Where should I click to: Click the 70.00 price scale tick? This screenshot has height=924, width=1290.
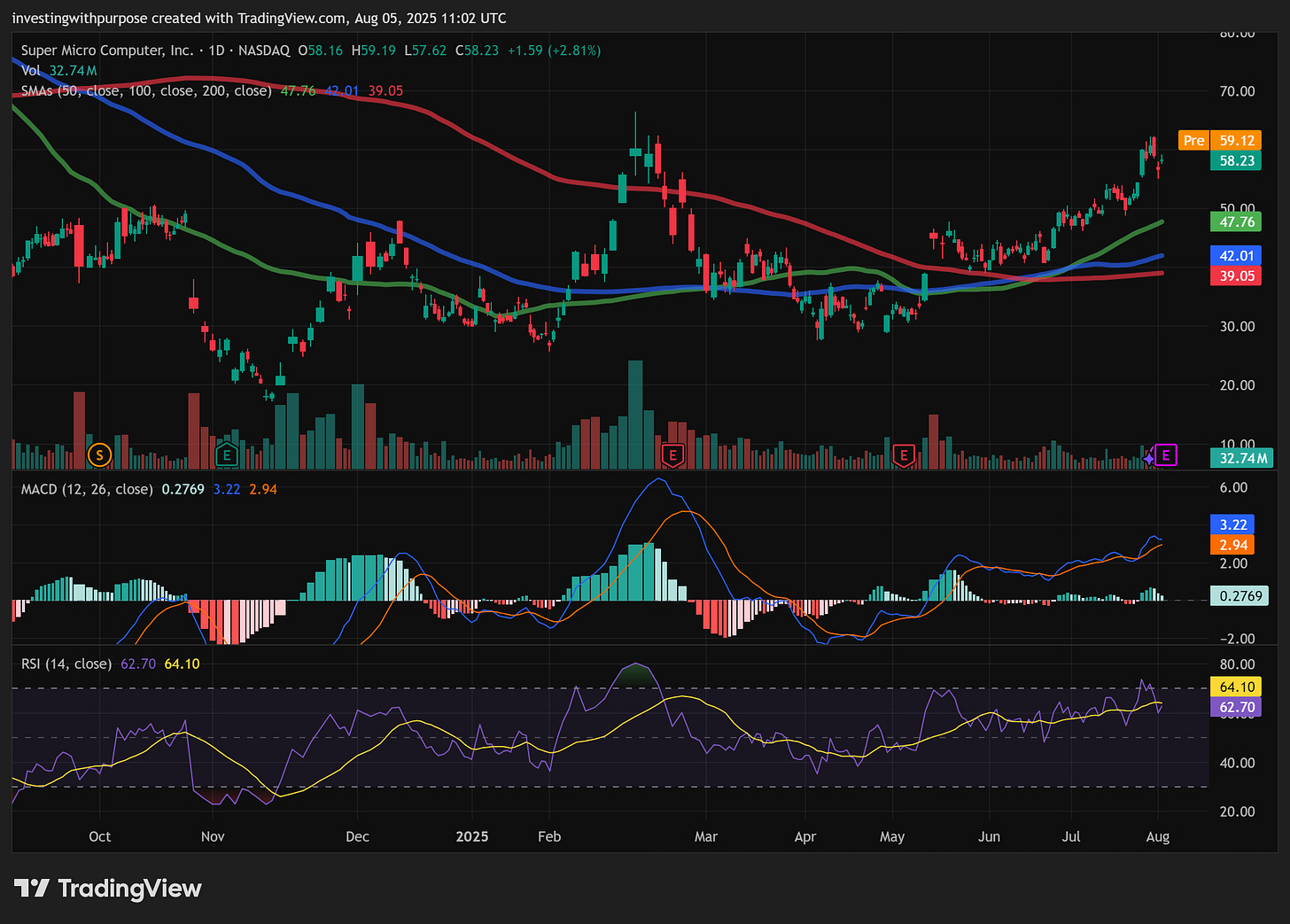[x=1237, y=90]
